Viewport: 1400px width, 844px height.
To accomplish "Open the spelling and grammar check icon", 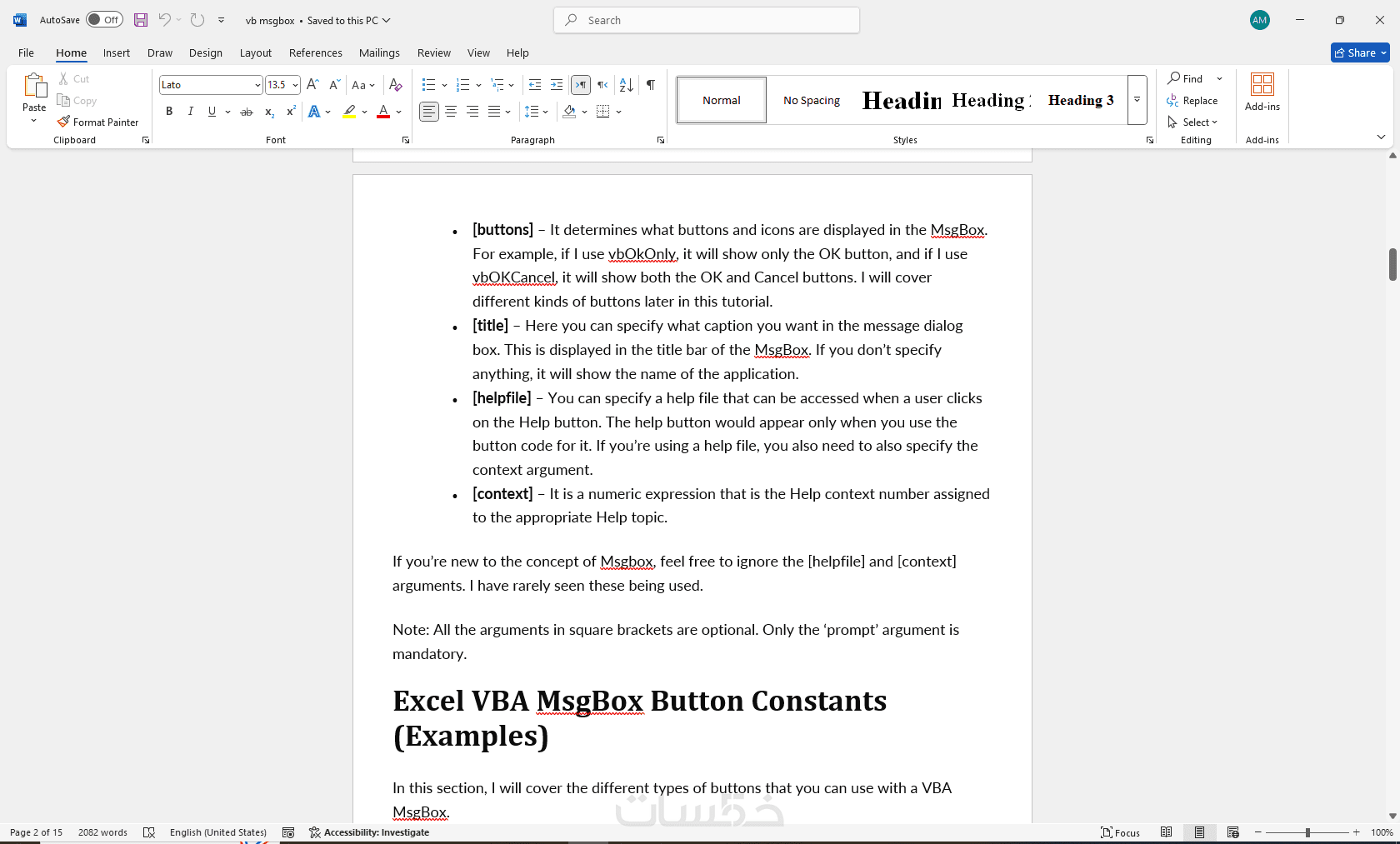I will click(x=149, y=832).
